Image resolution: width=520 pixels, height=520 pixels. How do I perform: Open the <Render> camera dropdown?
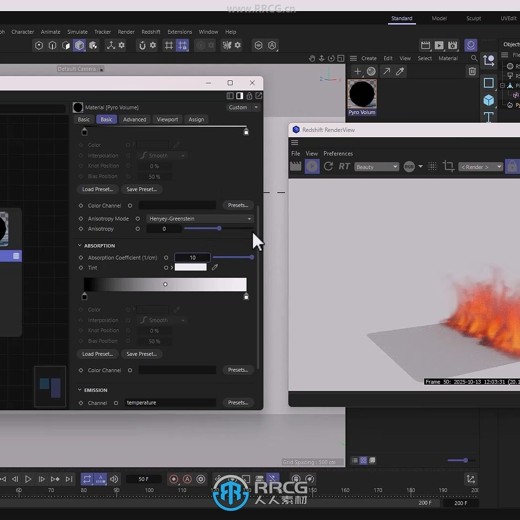[x=480, y=167]
